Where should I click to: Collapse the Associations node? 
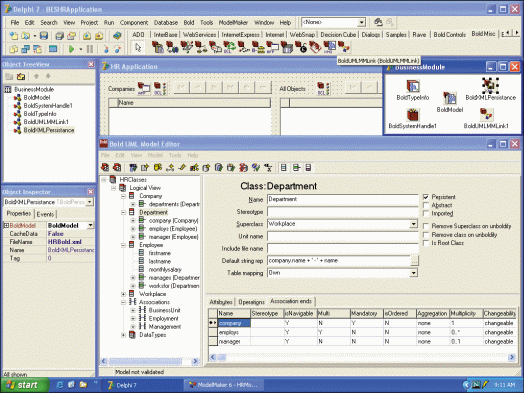123,302
